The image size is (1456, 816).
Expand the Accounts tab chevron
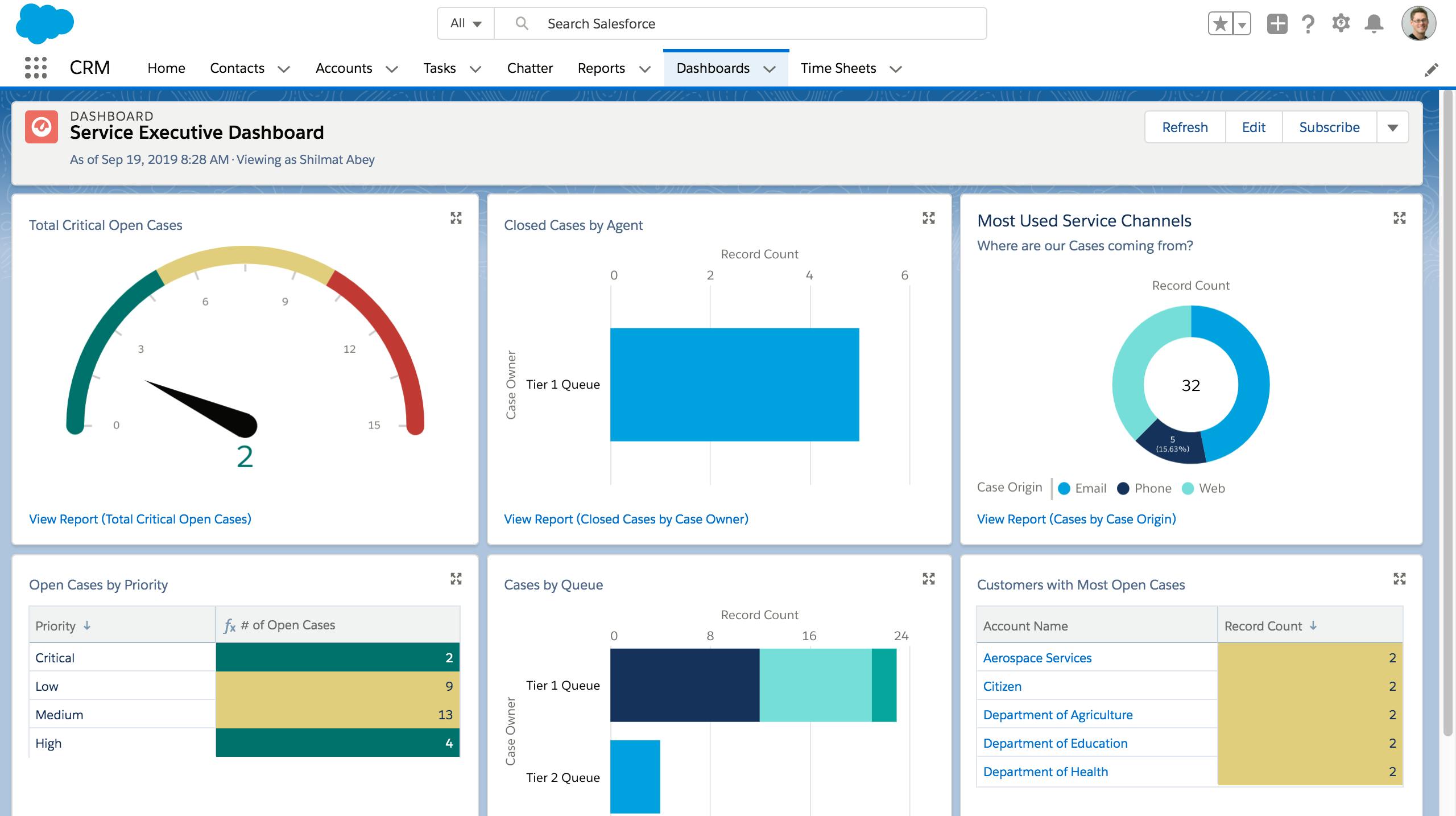pyautogui.click(x=392, y=69)
